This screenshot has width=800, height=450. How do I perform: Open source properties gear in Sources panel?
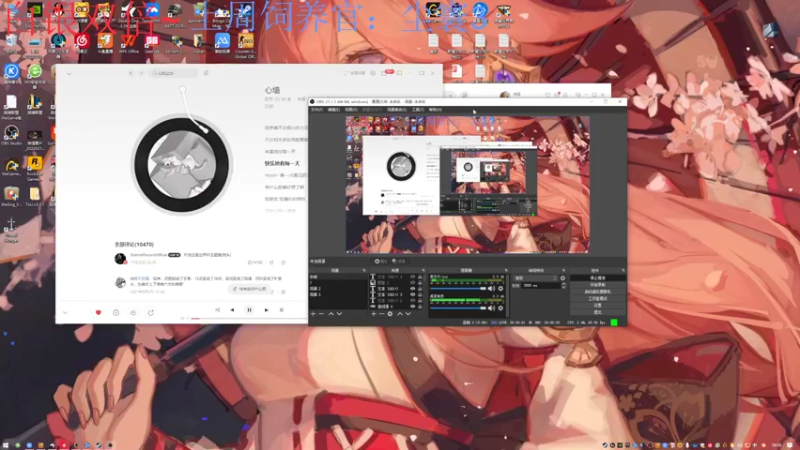point(390,314)
